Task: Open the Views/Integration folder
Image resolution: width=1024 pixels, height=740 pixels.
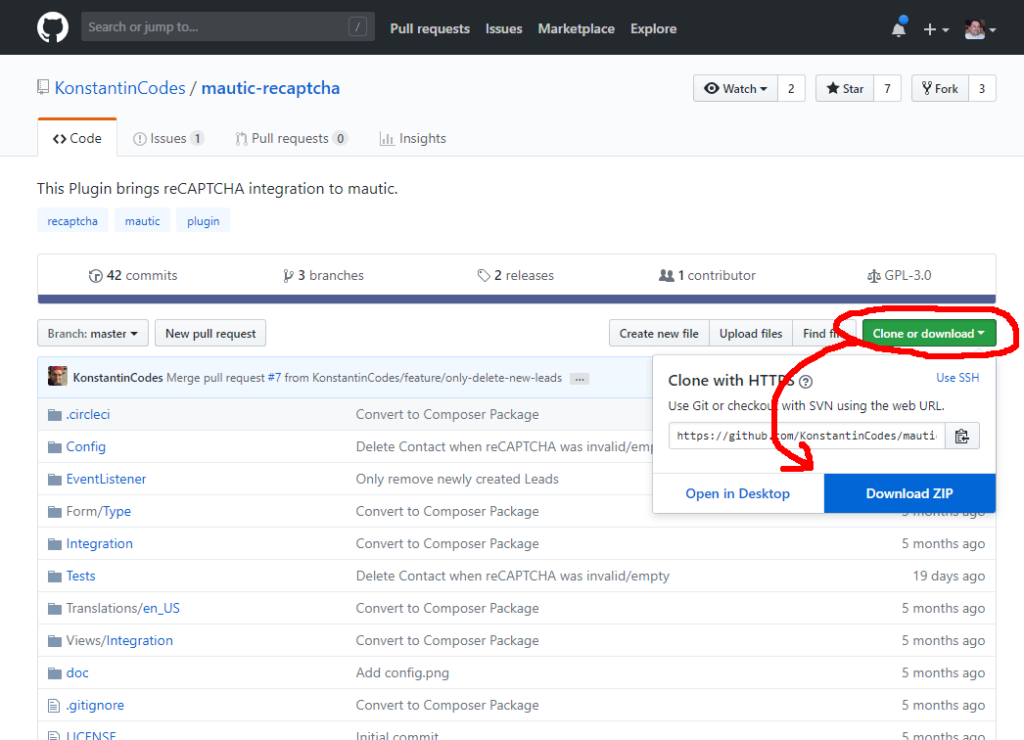Action: 120,641
